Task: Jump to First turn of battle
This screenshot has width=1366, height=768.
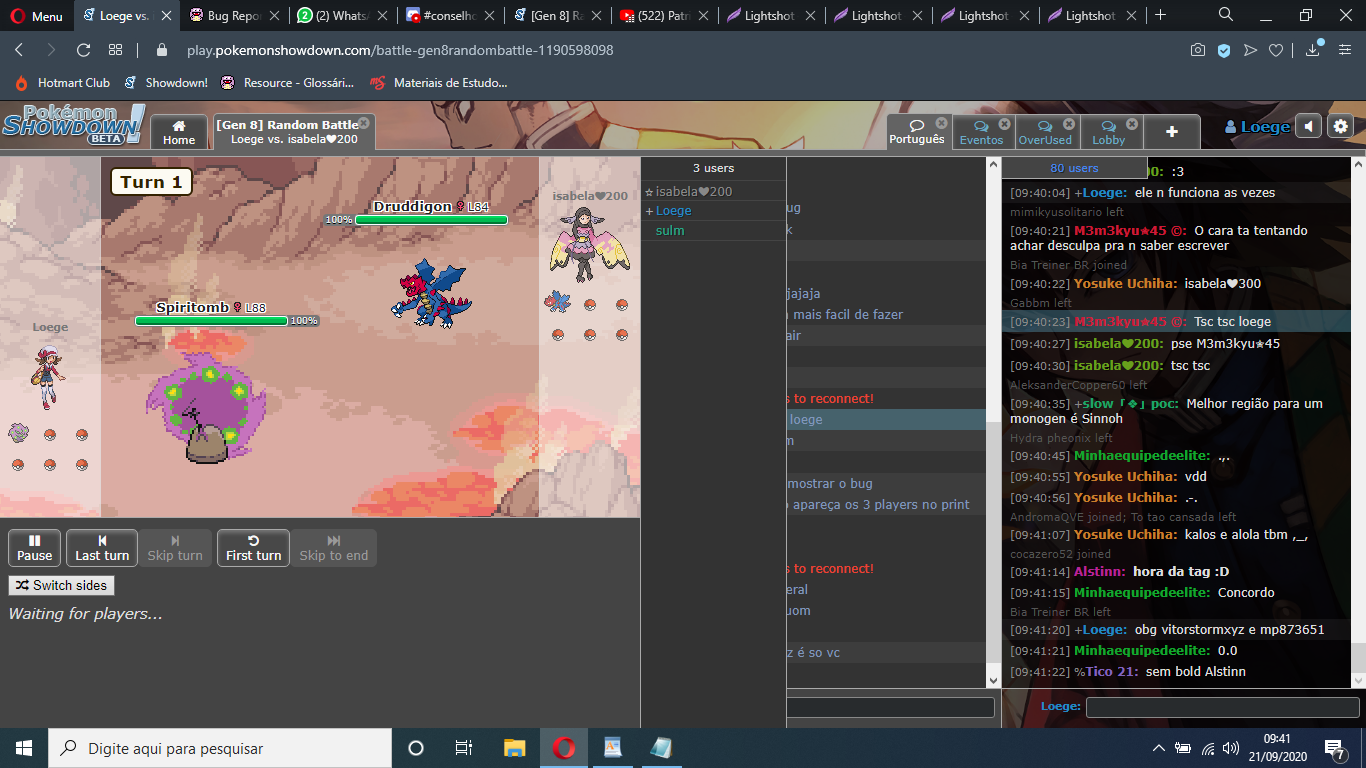Action: pos(253,548)
